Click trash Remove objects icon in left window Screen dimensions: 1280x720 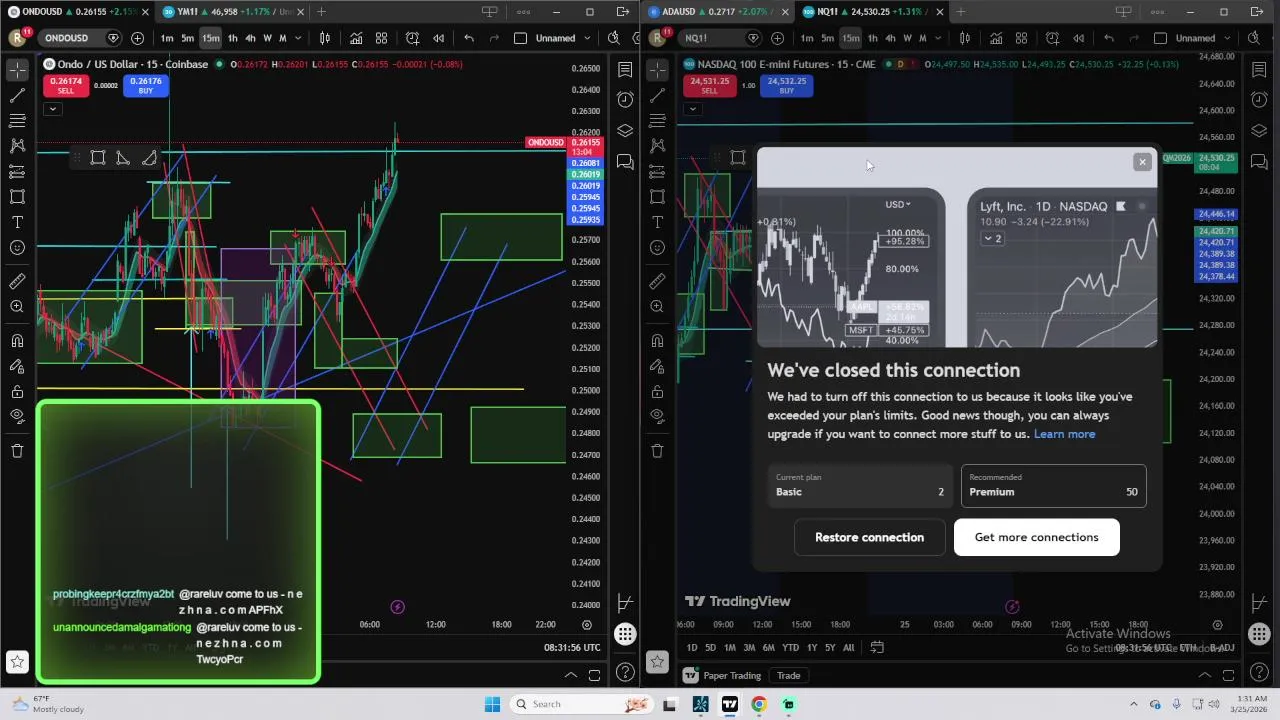click(x=17, y=451)
